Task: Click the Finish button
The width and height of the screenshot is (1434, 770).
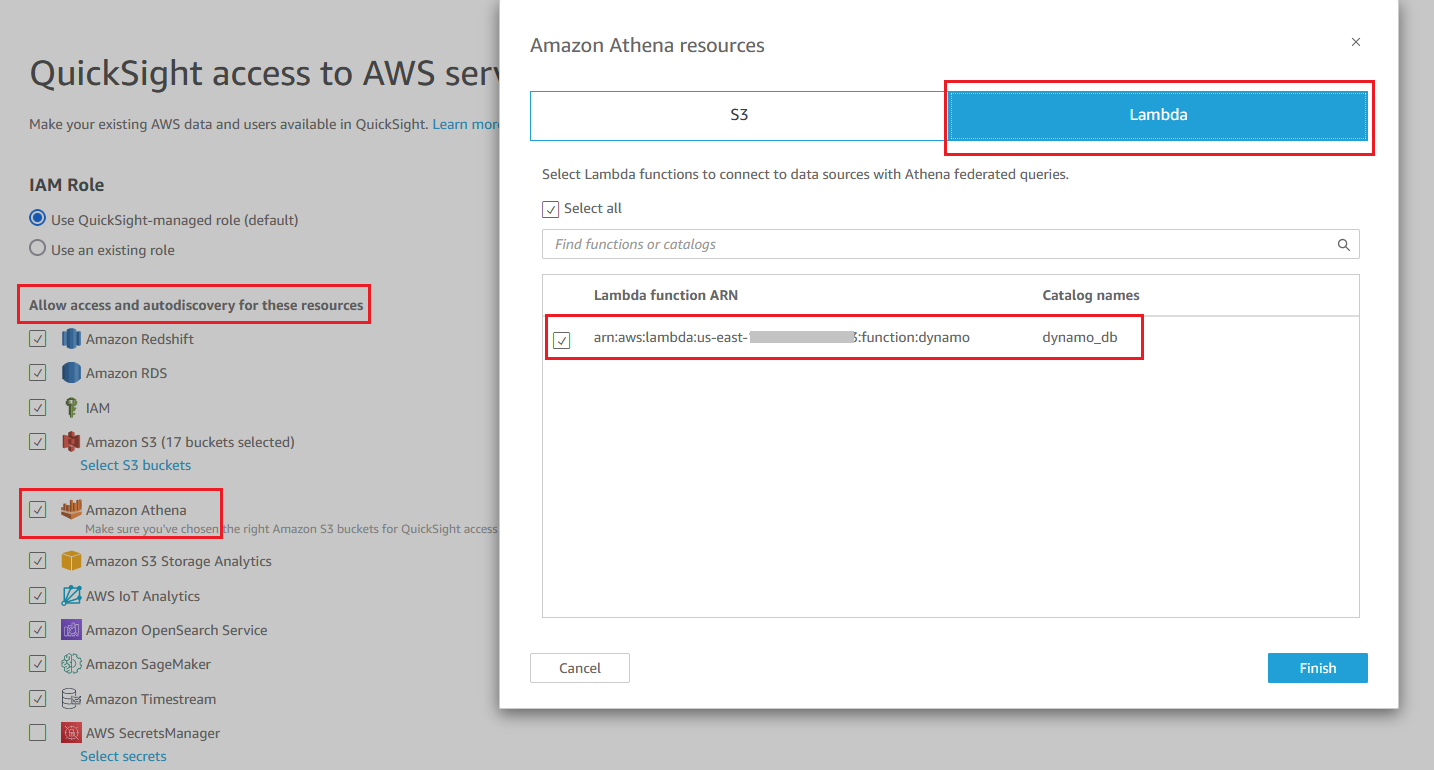Action: coord(1318,668)
